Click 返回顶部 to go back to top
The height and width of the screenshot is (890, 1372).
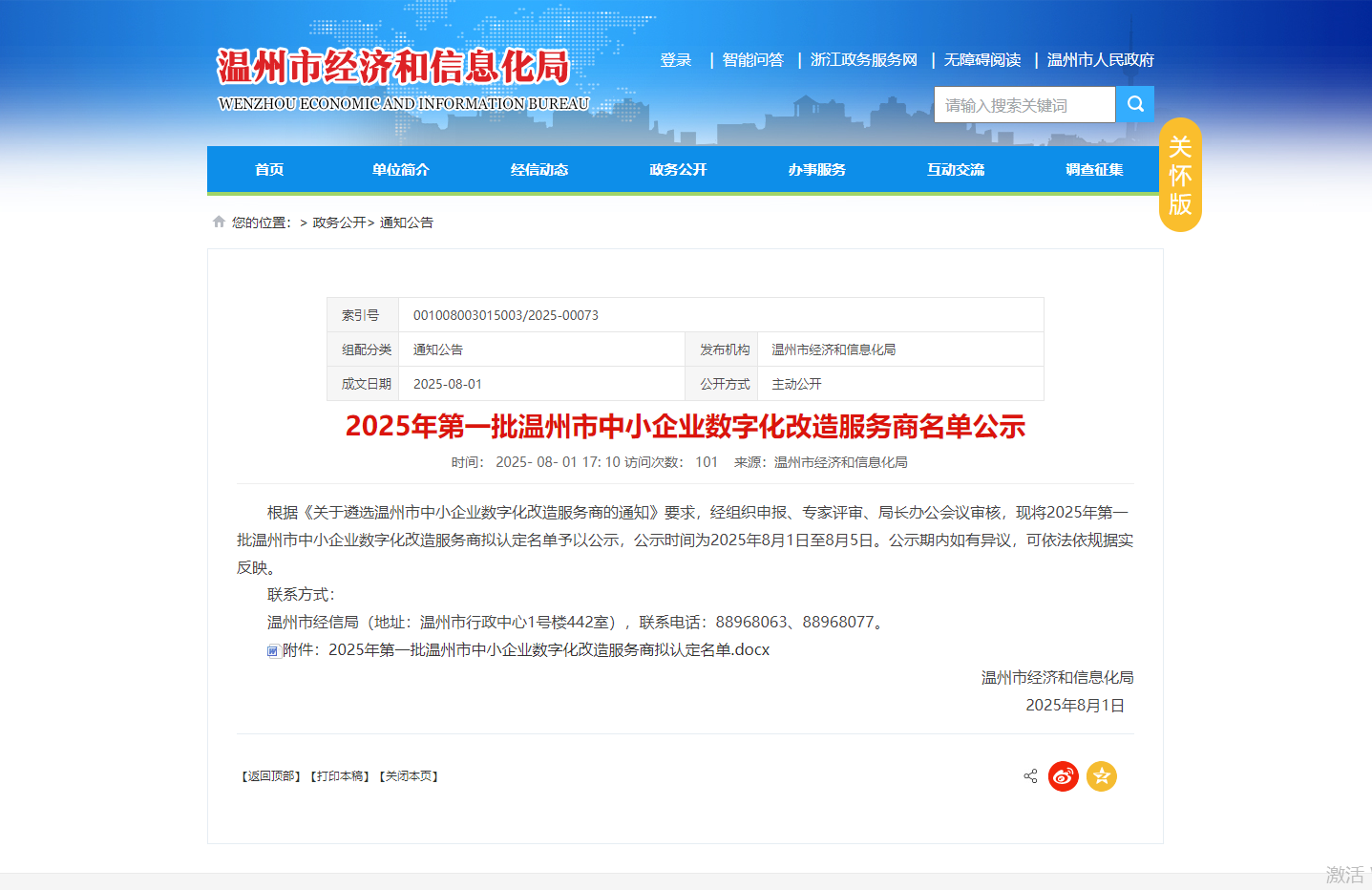click(270, 776)
